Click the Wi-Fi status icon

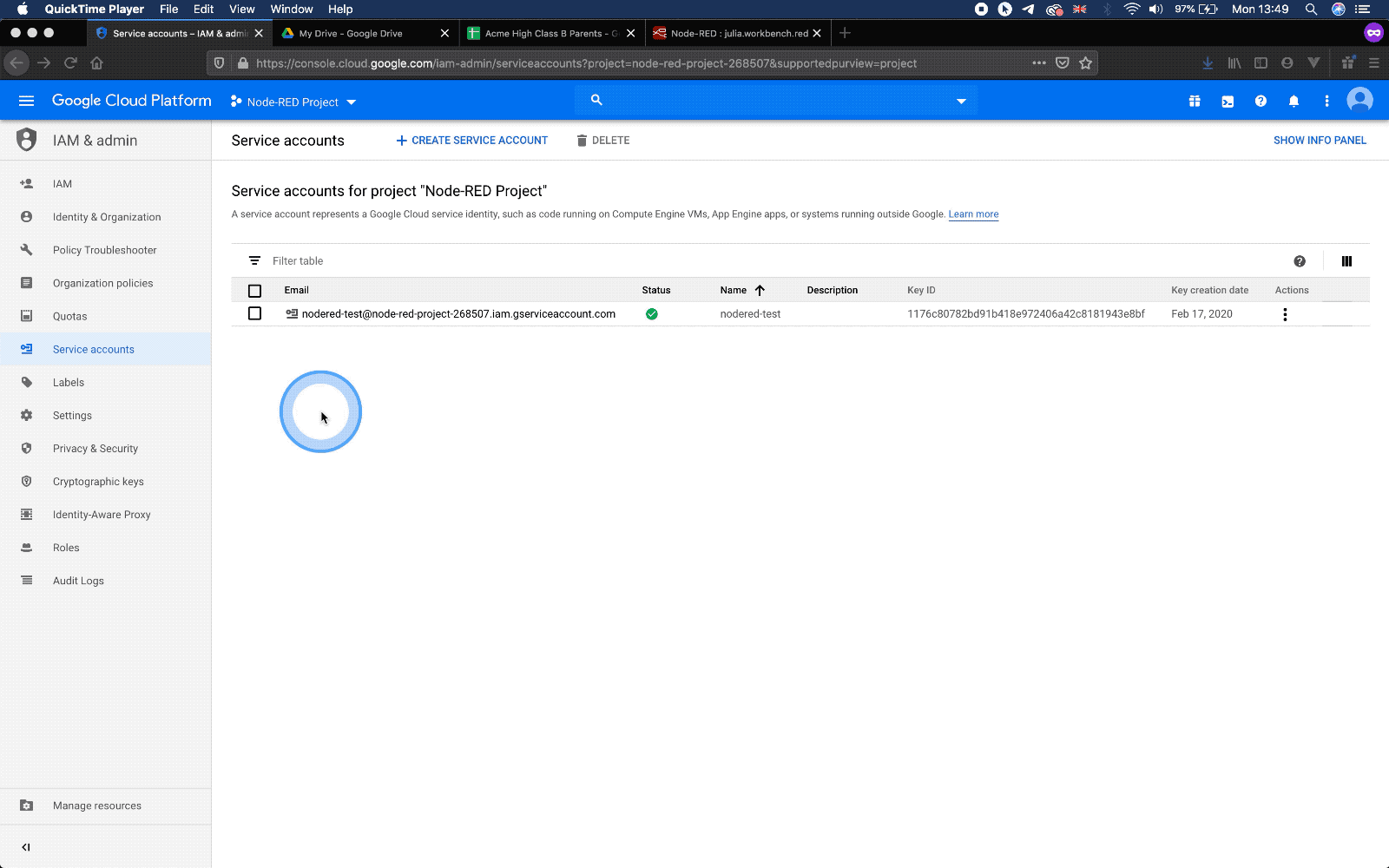1131,9
